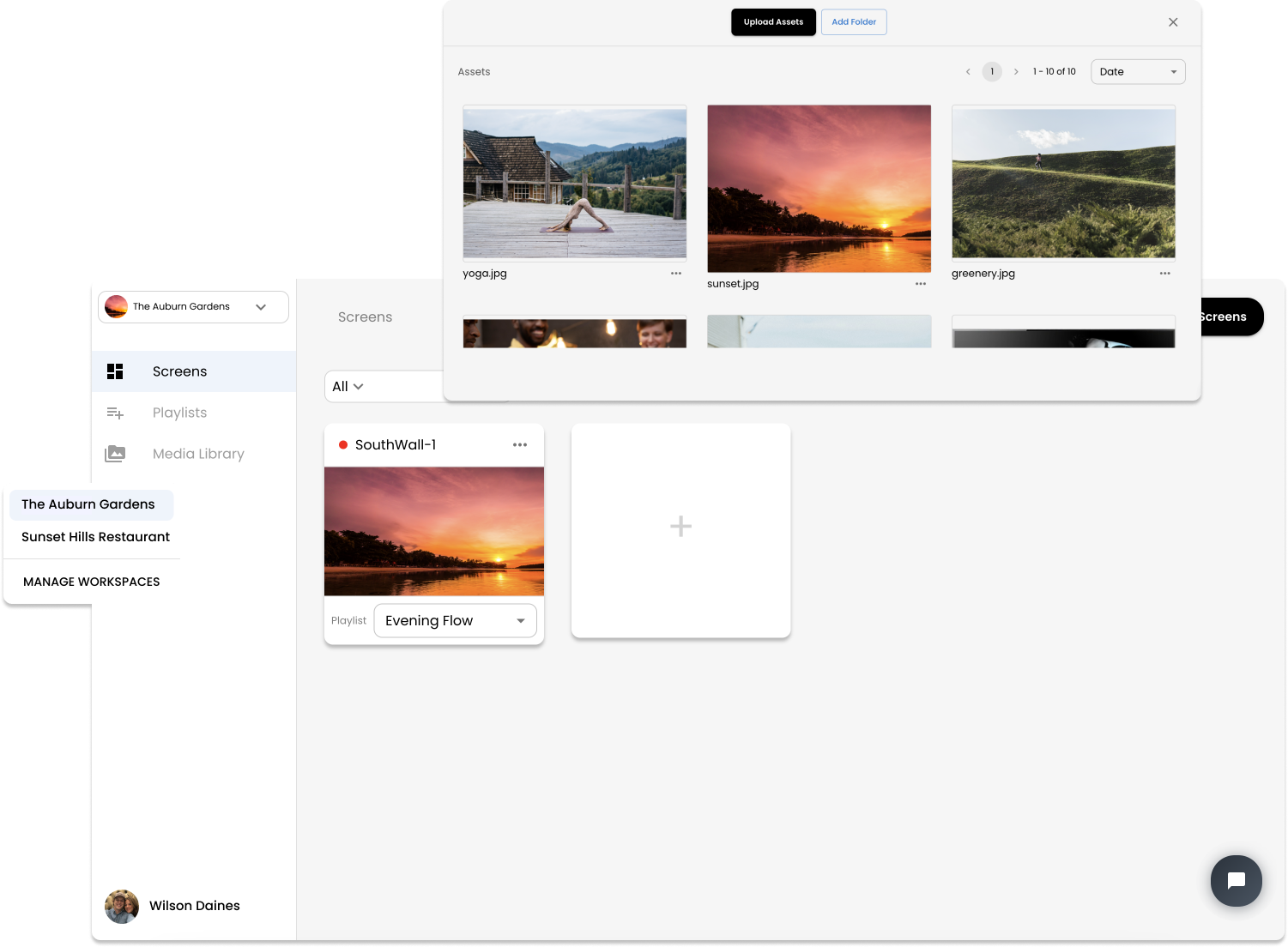Screen dimensions: 1288x947
Task: Click the Upload Assets button
Action: (773, 22)
